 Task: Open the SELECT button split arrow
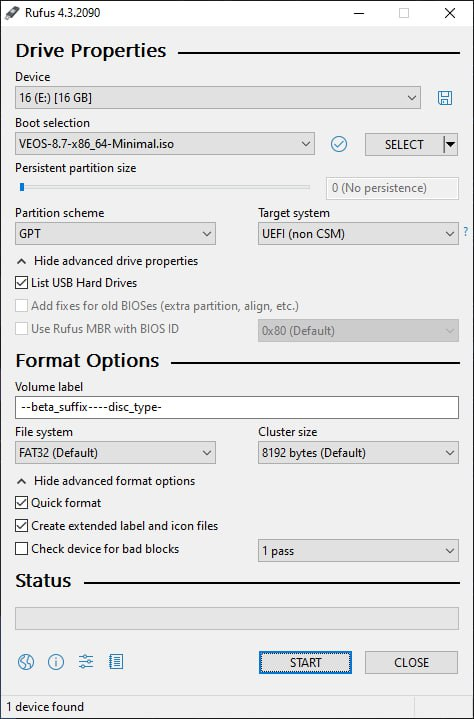click(451, 144)
